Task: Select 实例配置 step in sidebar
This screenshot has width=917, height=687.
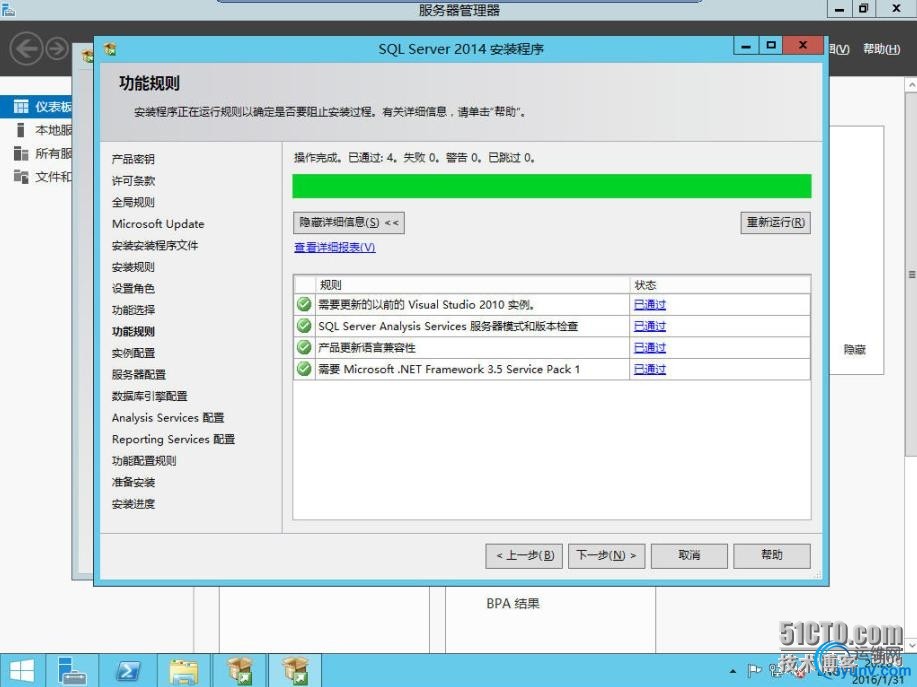Action: [x=133, y=353]
